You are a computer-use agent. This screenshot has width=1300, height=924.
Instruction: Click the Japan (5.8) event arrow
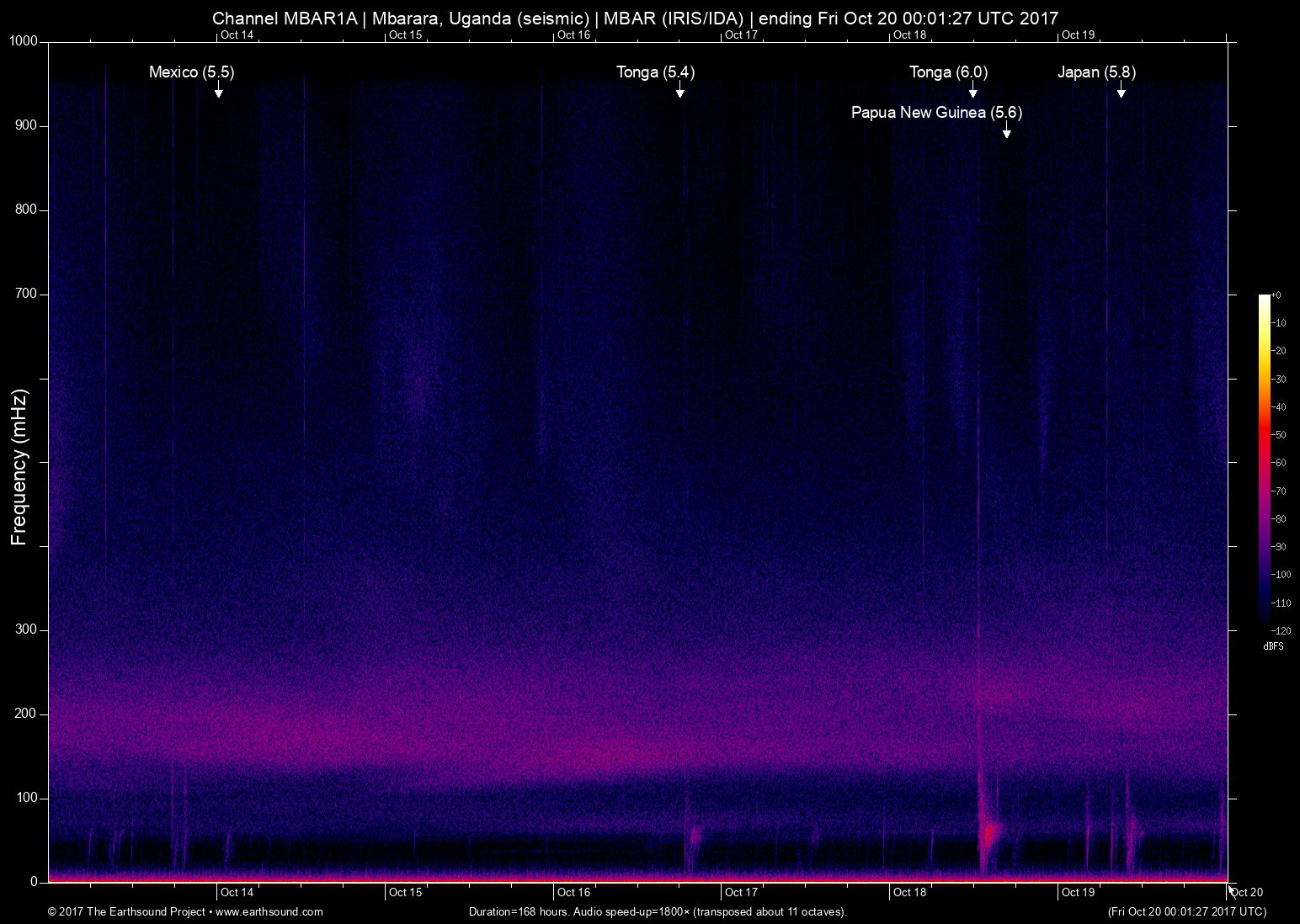(x=1121, y=93)
